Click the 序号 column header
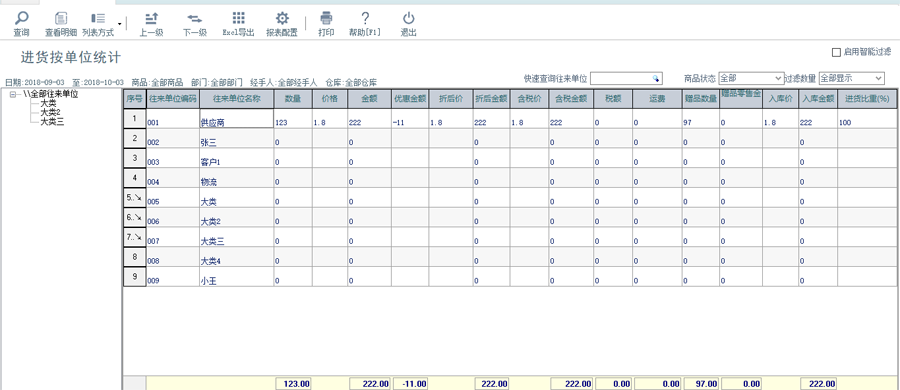The image size is (900, 390). coord(135,98)
